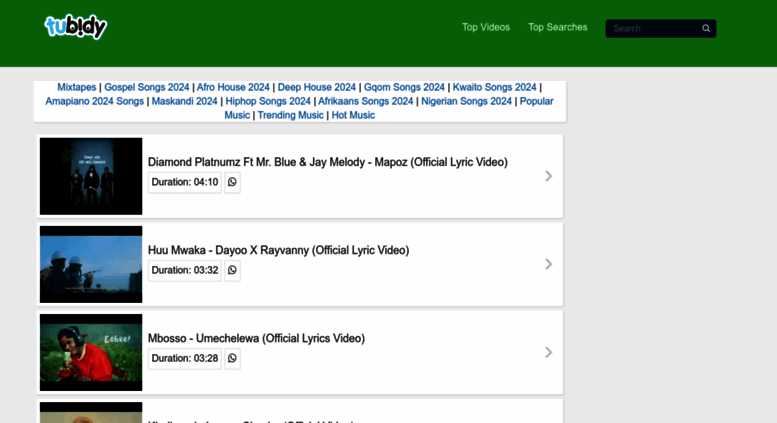
Task: Click Huu Mwaka video thumbnail
Action: (x=91, y=264)
